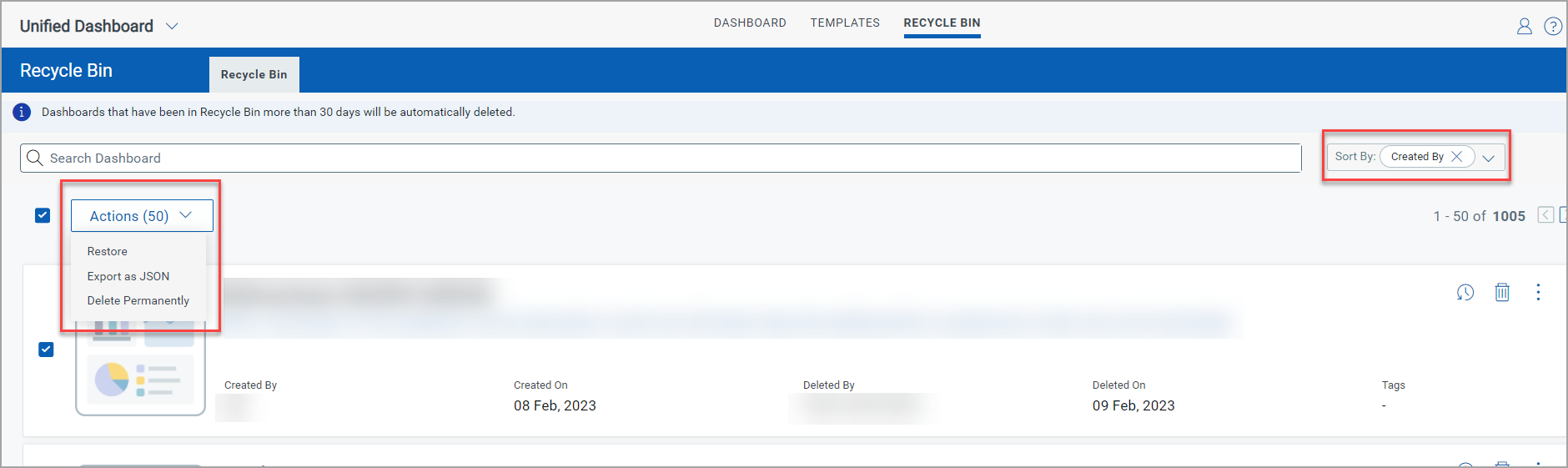Select the RECYCLE BIN top tab
The width and height of the screenshot is (1568, 468).
point(942,23)
